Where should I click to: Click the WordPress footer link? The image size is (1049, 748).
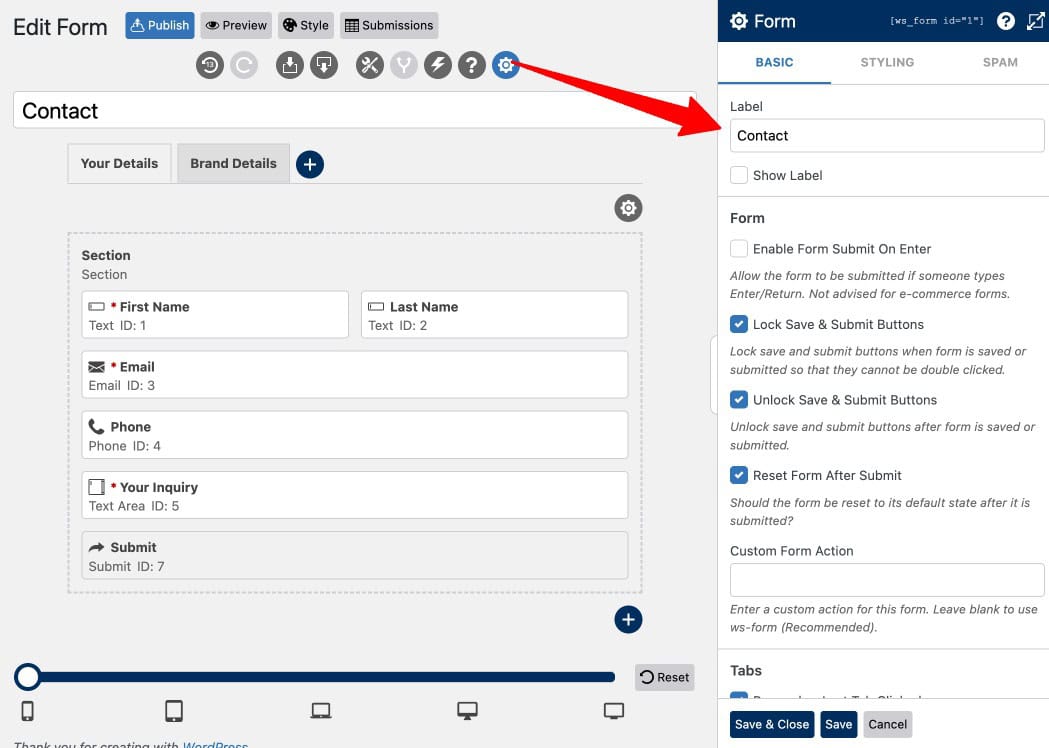click(x=215, y=745)
